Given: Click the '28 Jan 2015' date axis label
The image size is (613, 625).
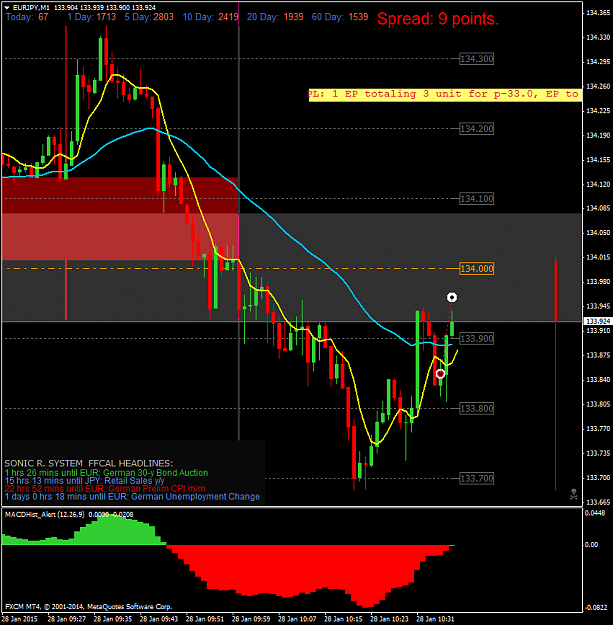Looking at the screenshot, I should pos(20,619).
